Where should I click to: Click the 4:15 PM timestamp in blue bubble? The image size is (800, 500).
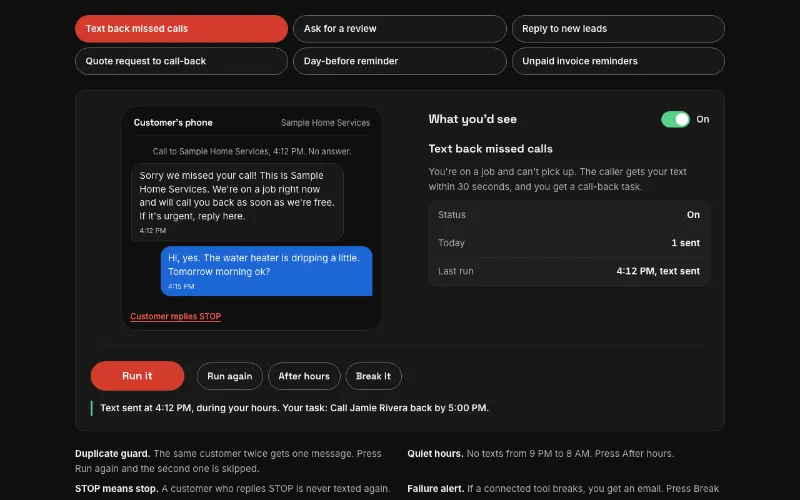tap(181, 286)
